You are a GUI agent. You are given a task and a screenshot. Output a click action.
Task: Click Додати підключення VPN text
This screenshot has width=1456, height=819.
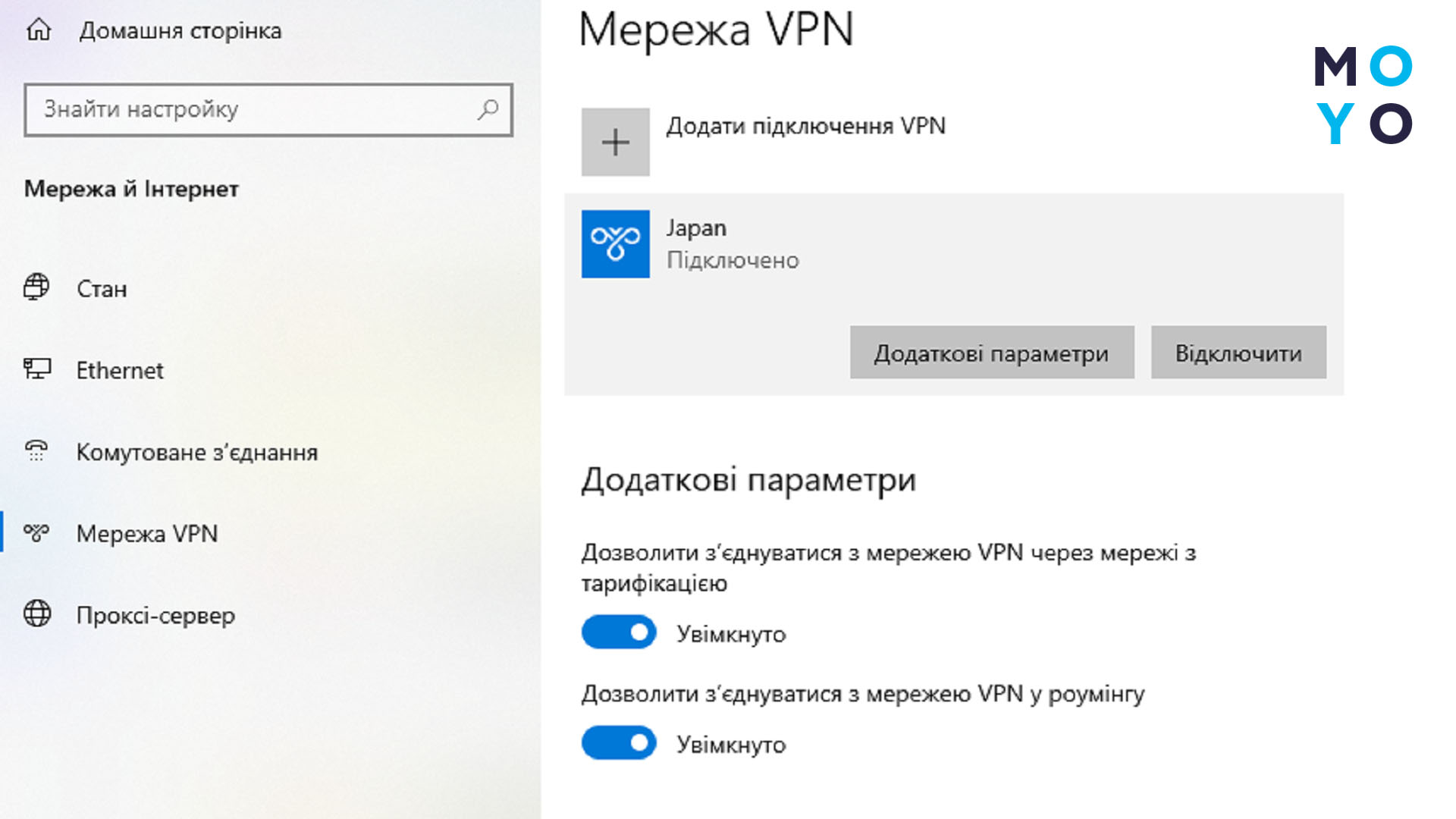(x=806, y=126)
